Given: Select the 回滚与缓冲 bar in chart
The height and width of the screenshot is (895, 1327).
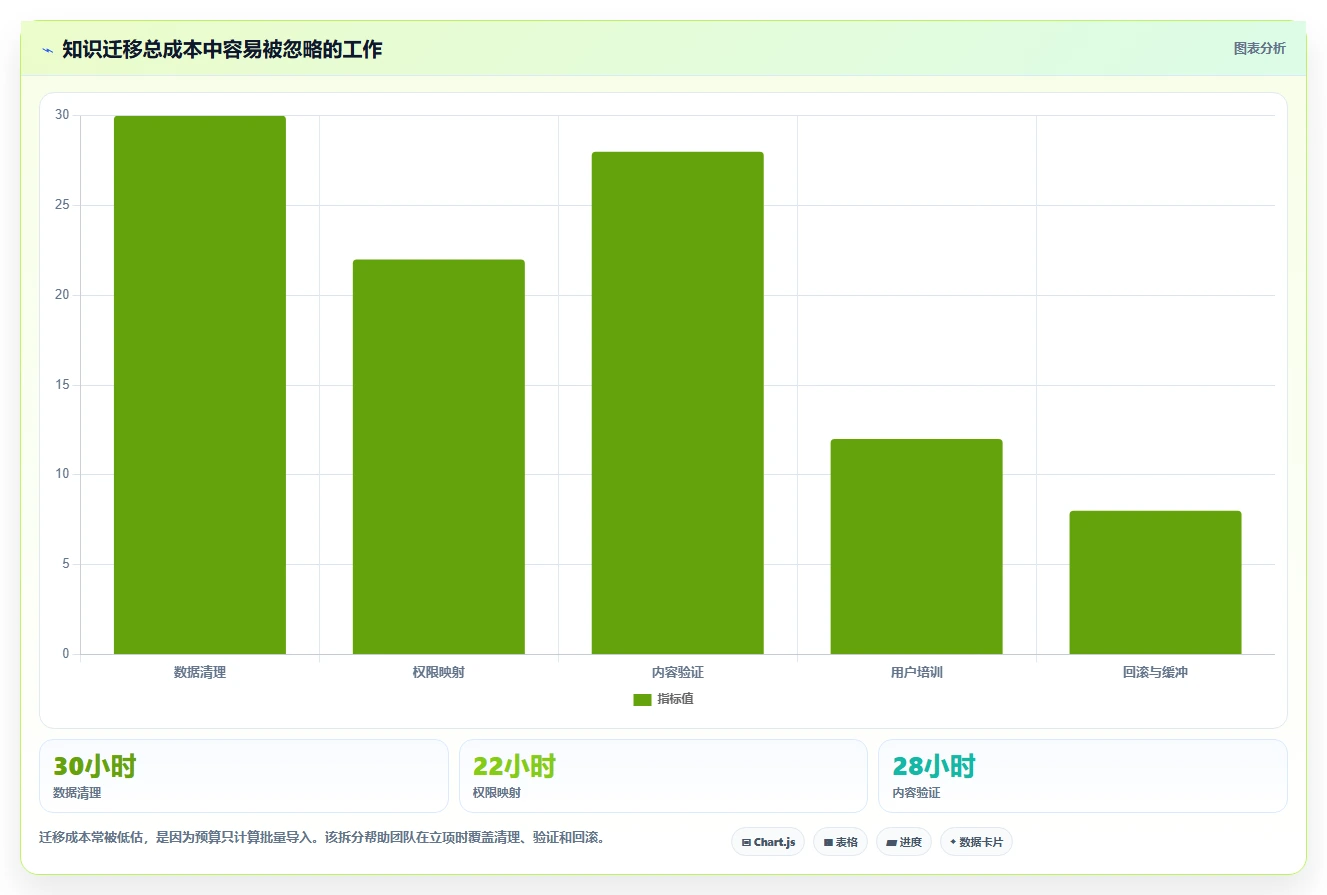Looking at the screenshot, I should (1155, 582).
